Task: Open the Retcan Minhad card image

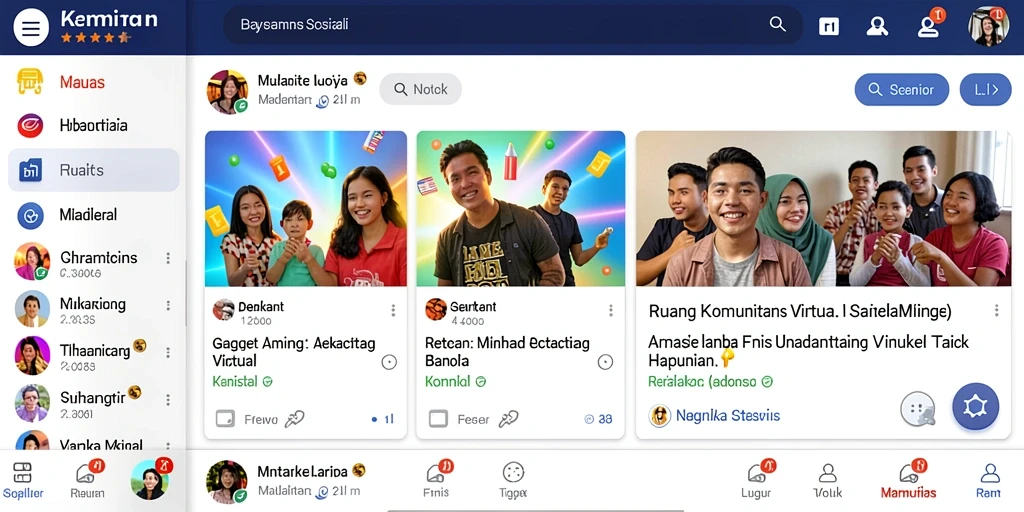Action: (520, 208)
